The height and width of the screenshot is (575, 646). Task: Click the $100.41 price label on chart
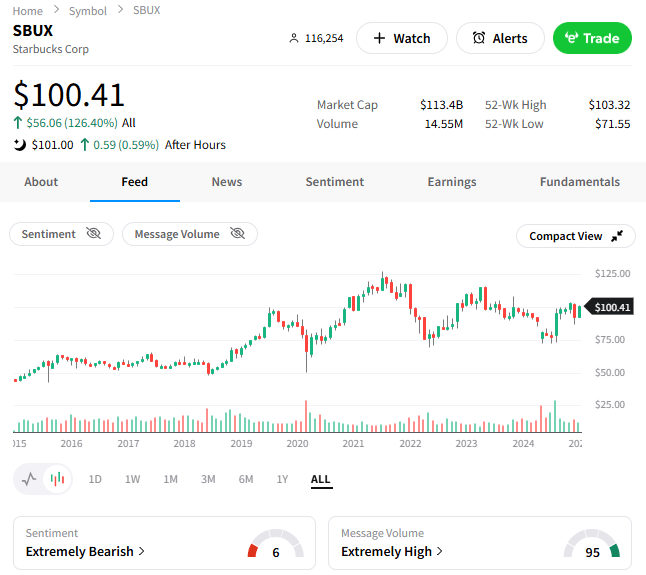[612, 307]
